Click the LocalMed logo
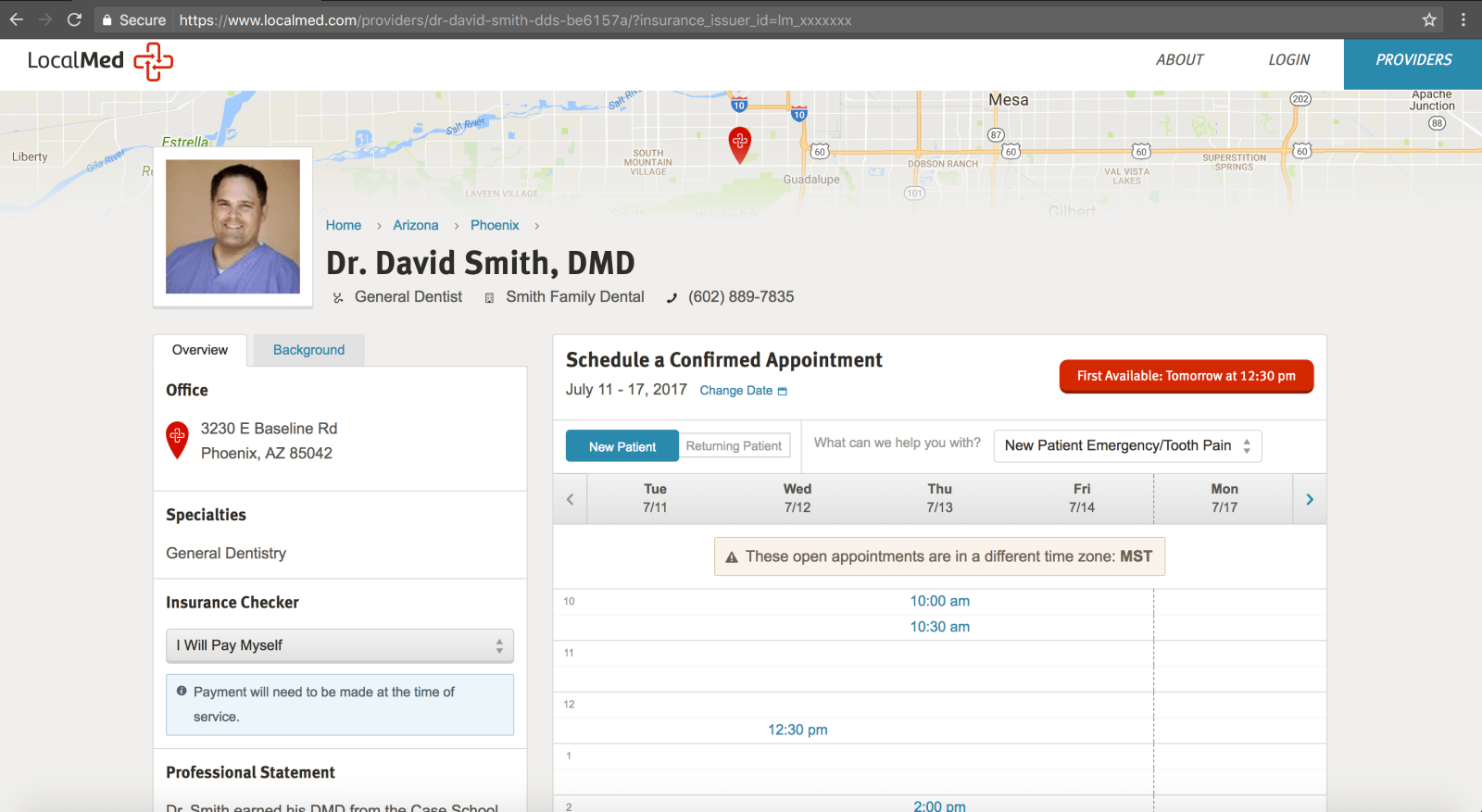1482x812 pixels. point(100,61)
